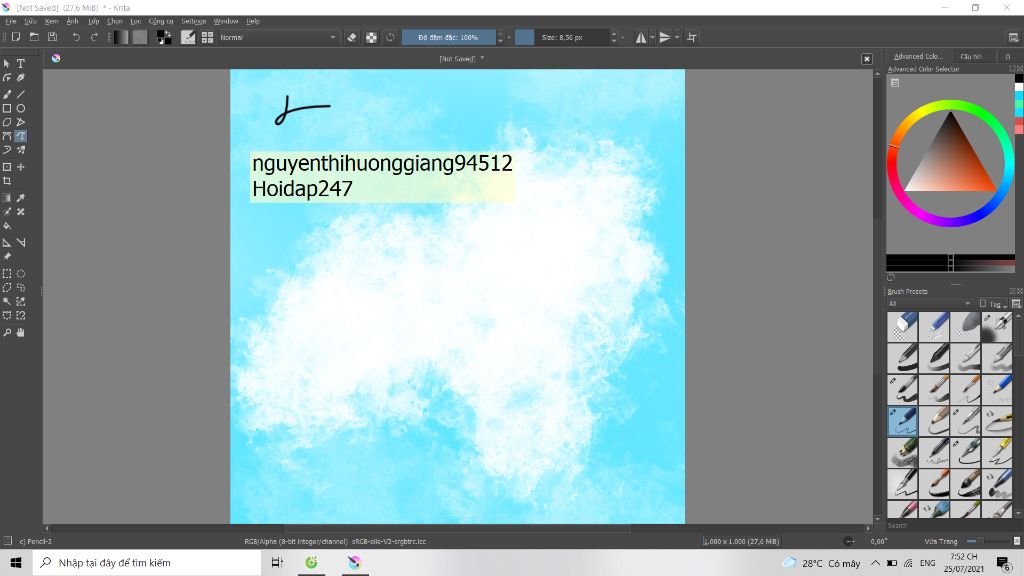Open the Normal blending mode dropdown
Screen dimensions: 1024x576
277,37
